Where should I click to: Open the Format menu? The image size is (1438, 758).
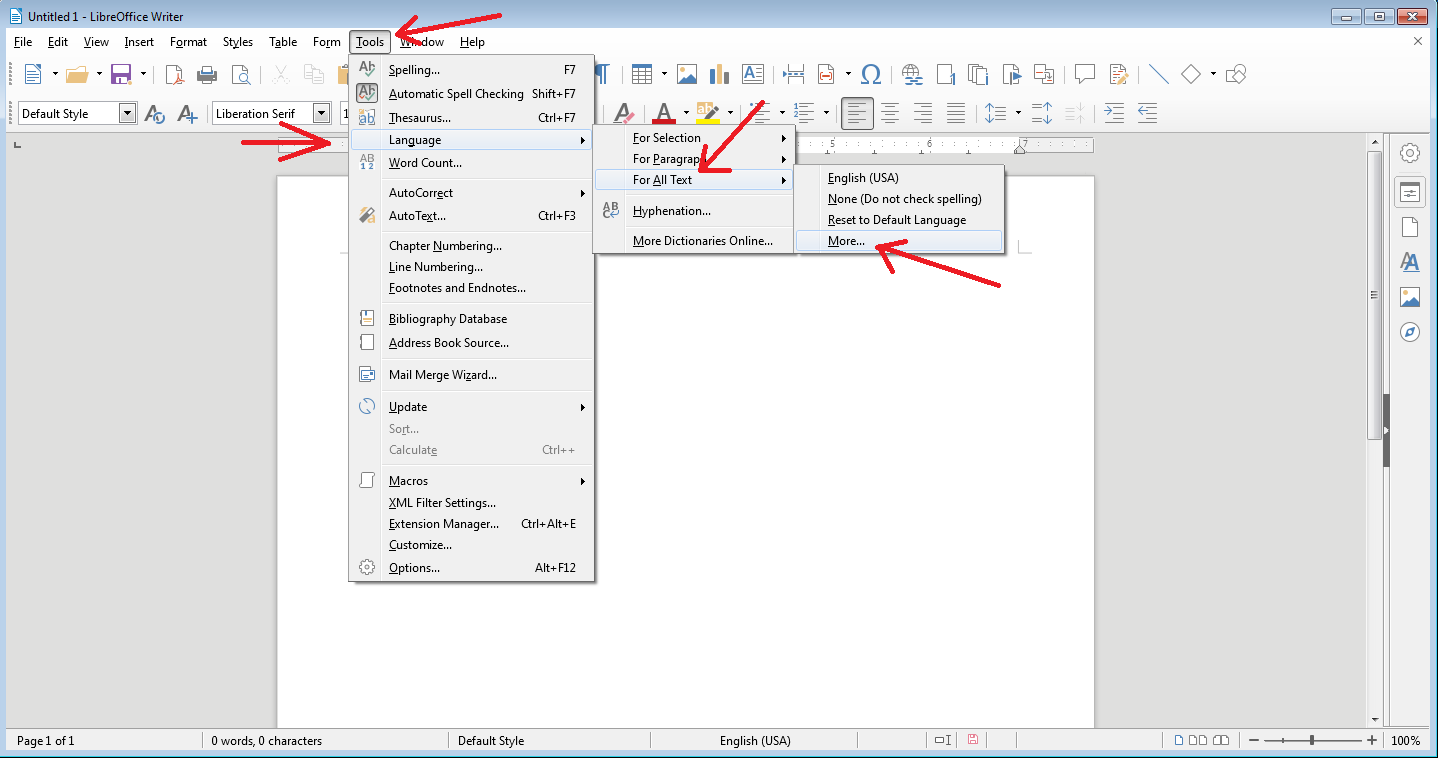click(x=188, y=42)
